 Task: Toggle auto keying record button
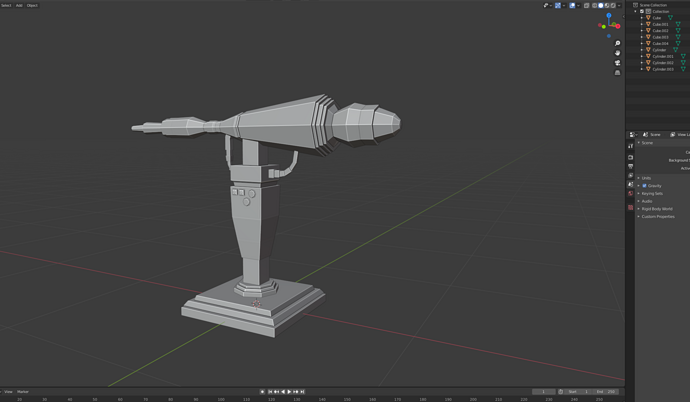click(262, 391)
